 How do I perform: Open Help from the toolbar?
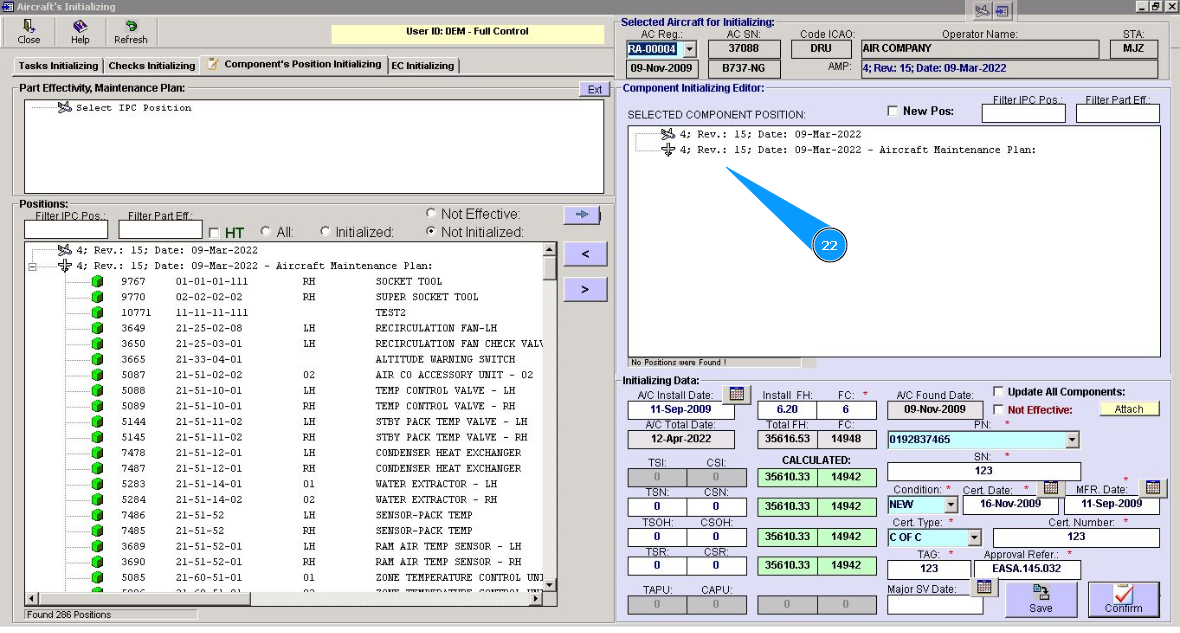click(x=80, y=27)
